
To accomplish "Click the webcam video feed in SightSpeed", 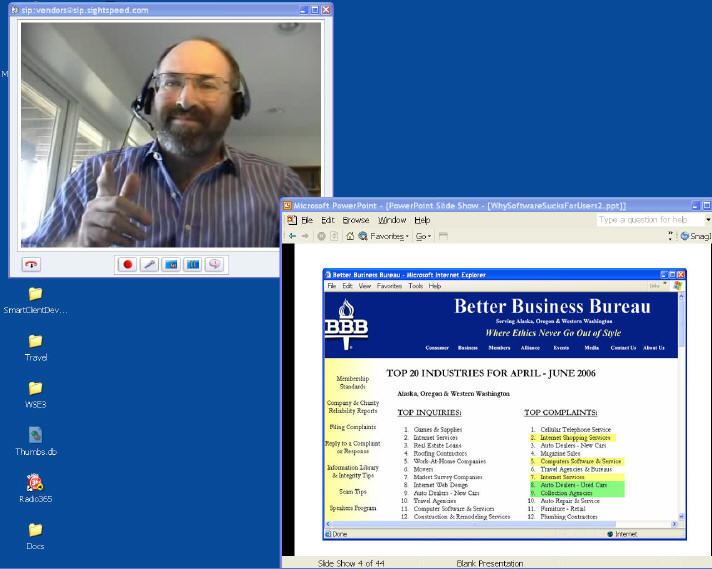I will click(x=171, y=135).
